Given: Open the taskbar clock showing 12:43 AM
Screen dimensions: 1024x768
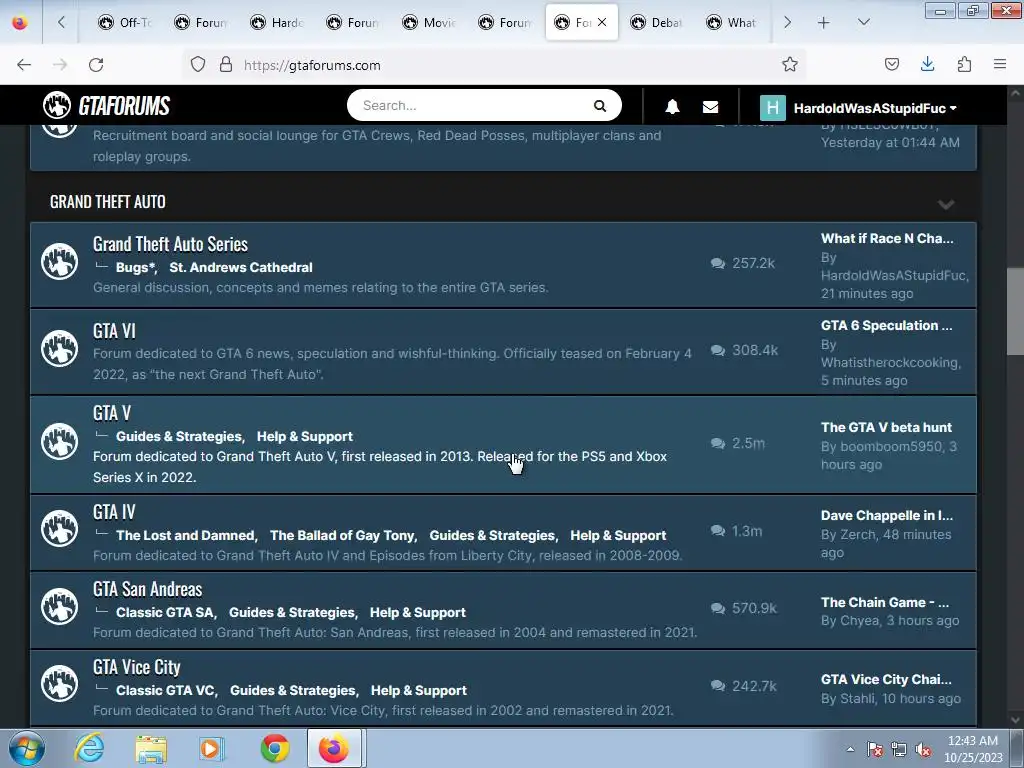Looking at the screenshot, I should pos(973,749).
